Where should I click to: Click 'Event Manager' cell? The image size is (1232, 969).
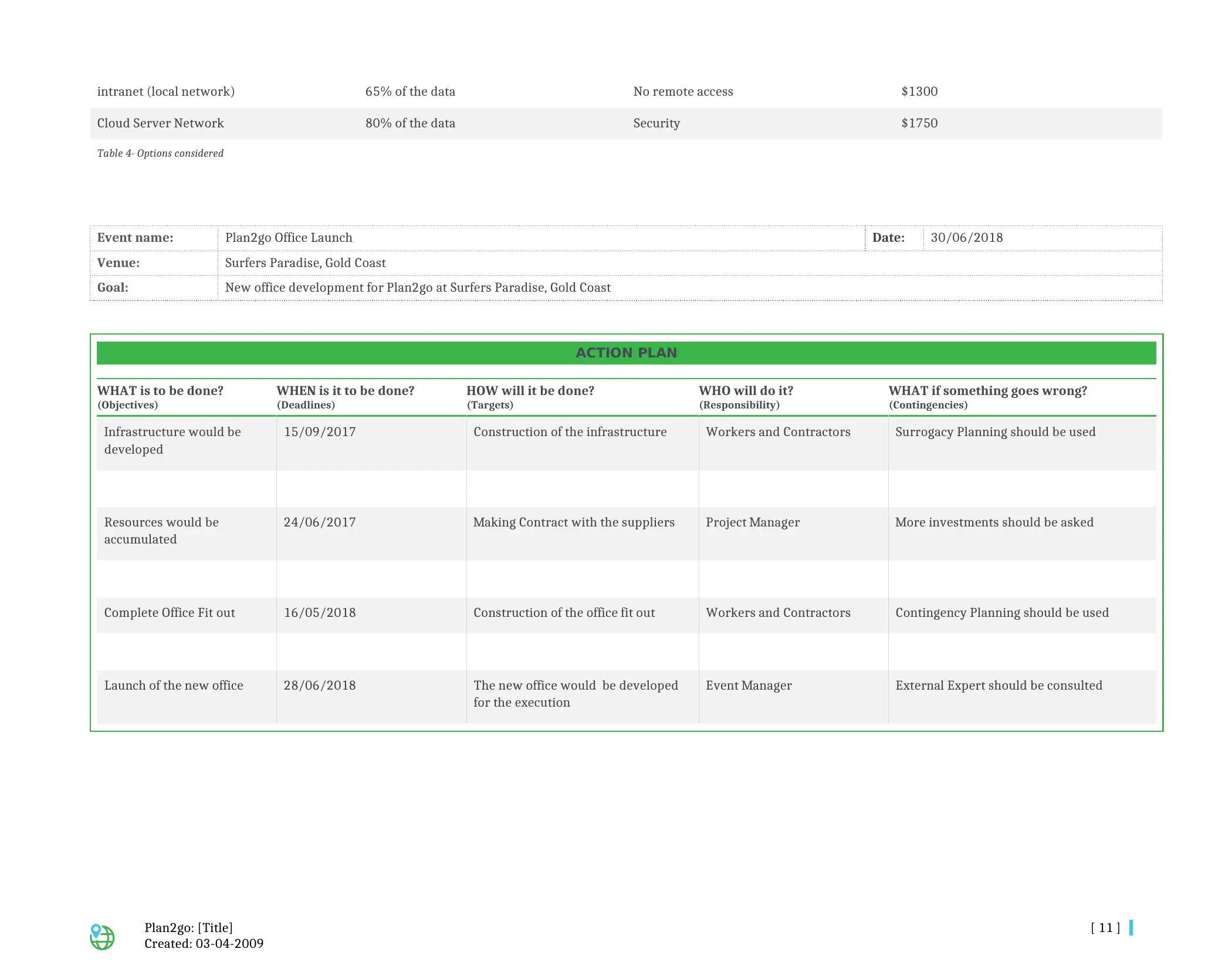(x=749, y=686)
